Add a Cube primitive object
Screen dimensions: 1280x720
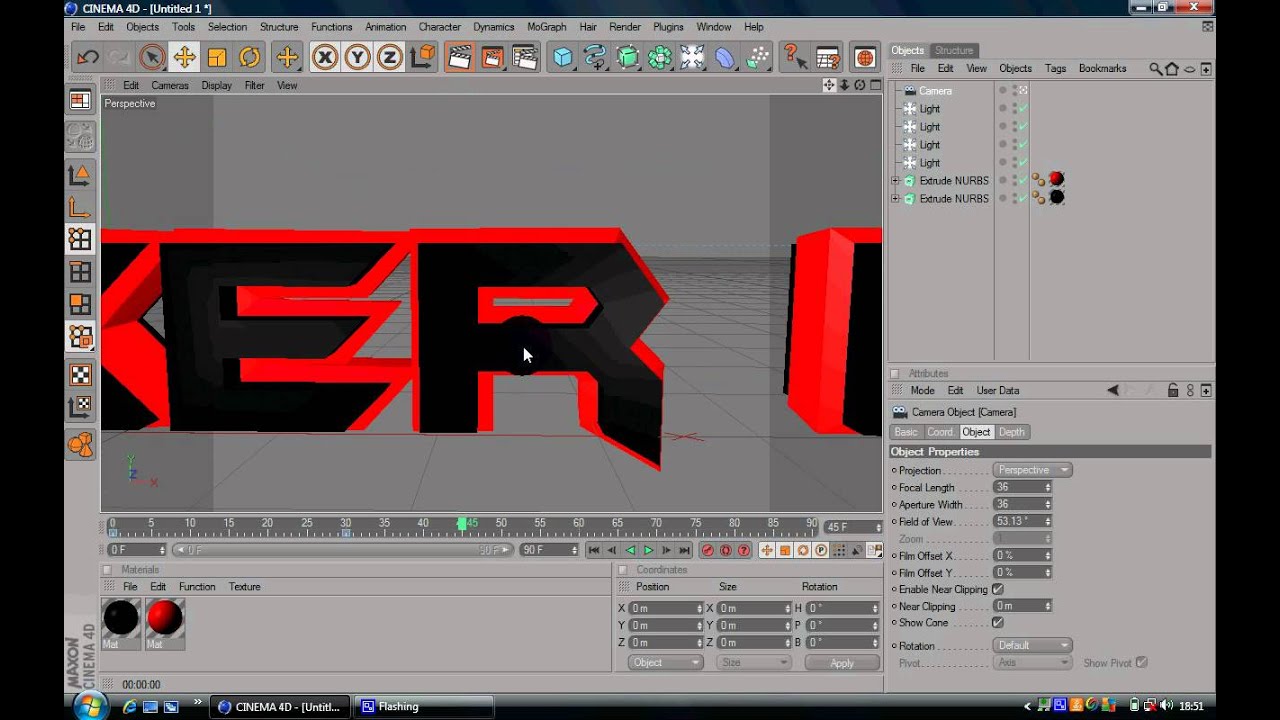tap(563, 57)
